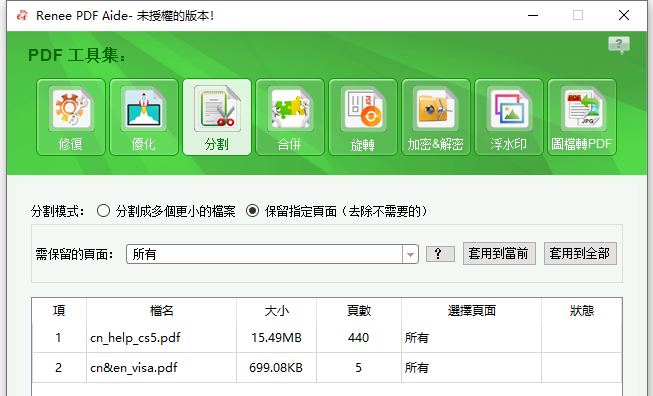Sort by the 大小 column header
This screenshot has width=653, height=396.
277,311
